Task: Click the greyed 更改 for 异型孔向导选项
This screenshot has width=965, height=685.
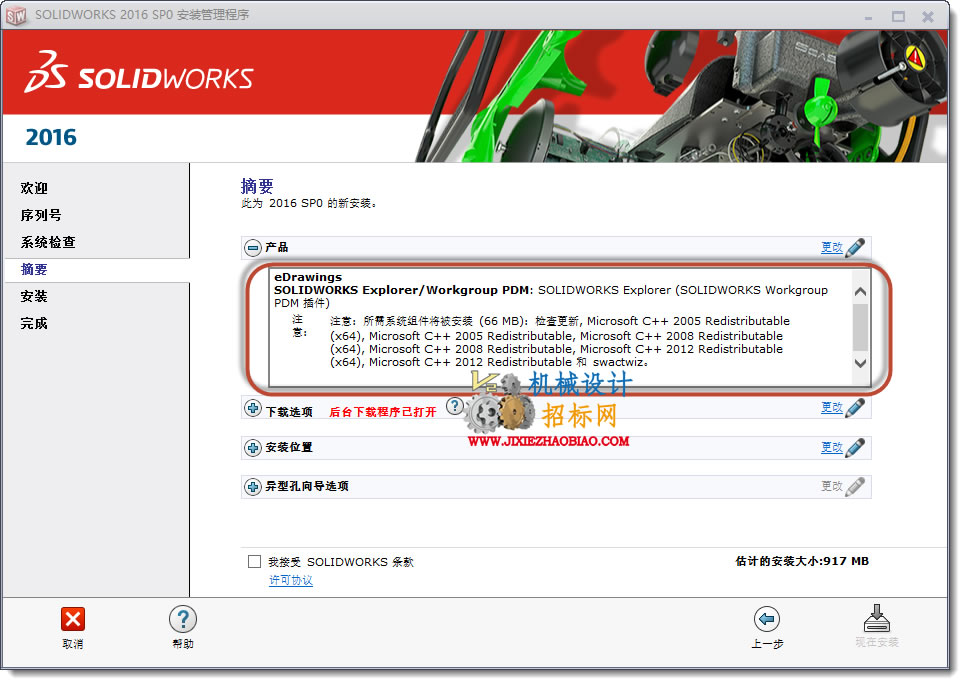Action: 831,486
